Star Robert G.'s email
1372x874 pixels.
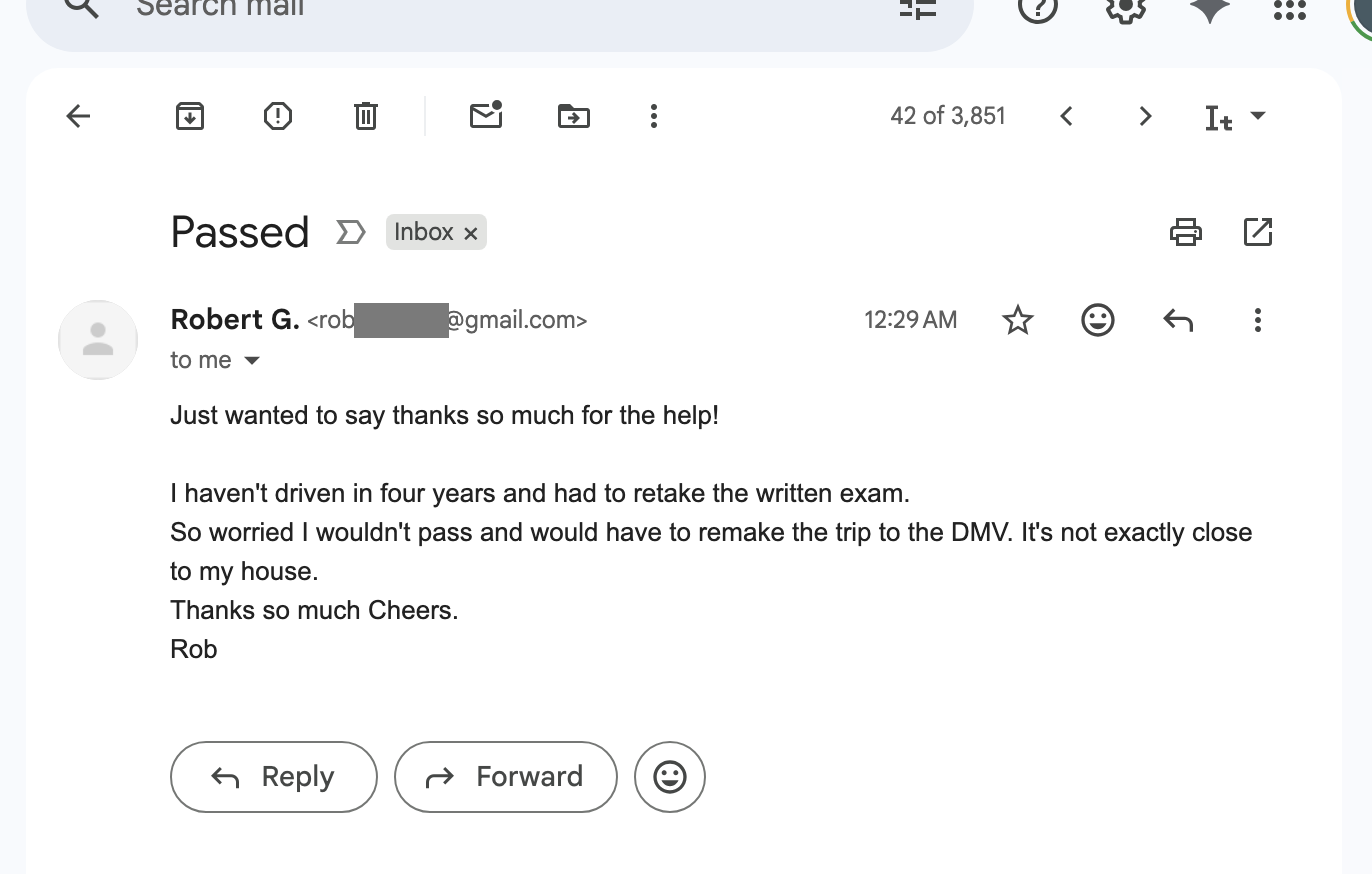pyautogui.click(x=1017, y=320)
